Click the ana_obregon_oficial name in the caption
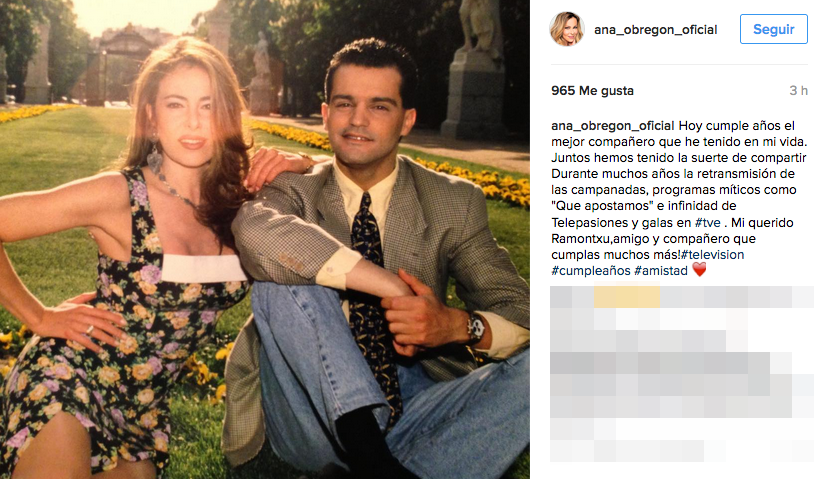The height and width of the screenshot is (479, 827). [612, 126]
